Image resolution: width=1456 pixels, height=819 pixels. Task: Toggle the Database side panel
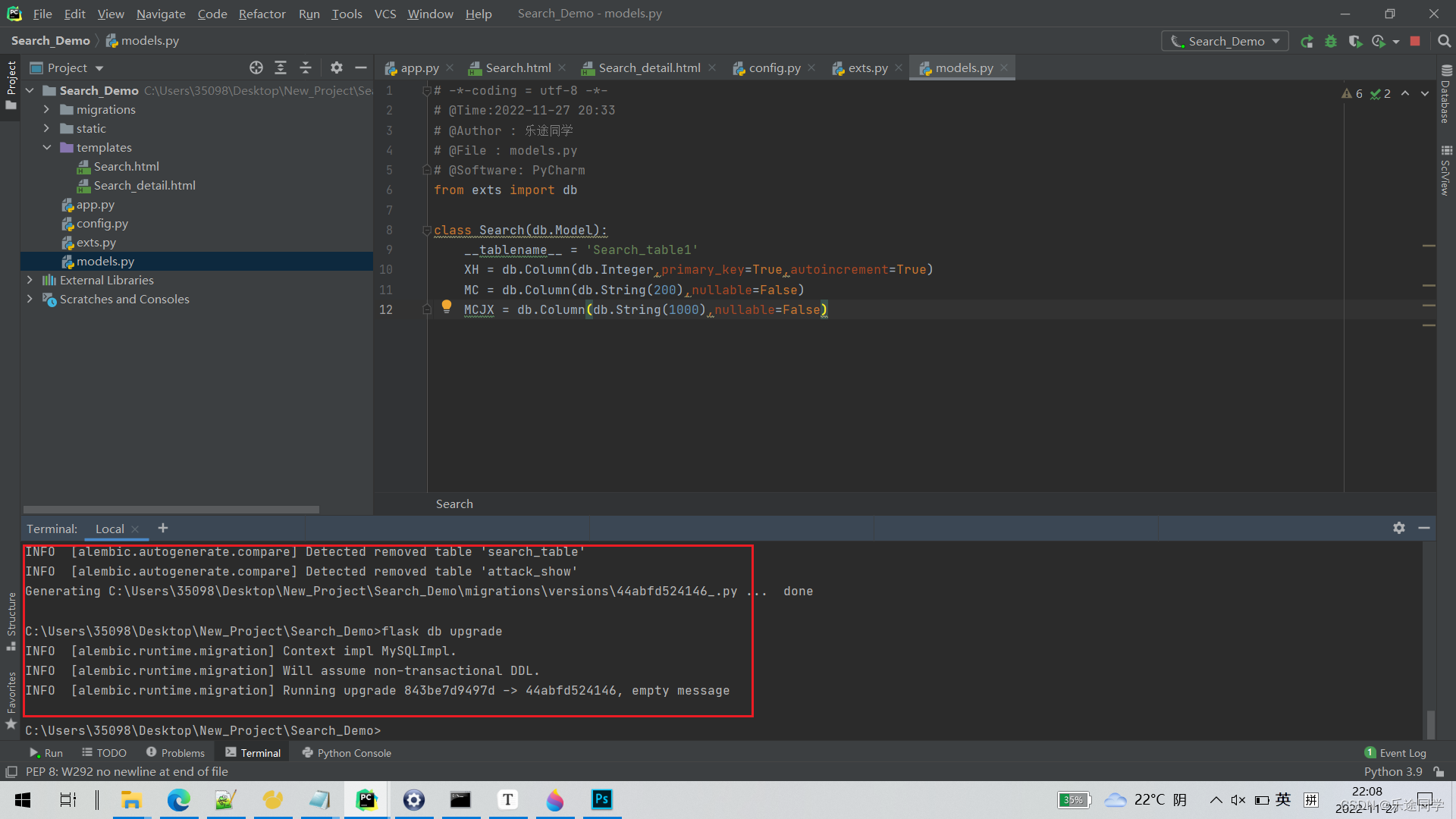(1445, 95)
